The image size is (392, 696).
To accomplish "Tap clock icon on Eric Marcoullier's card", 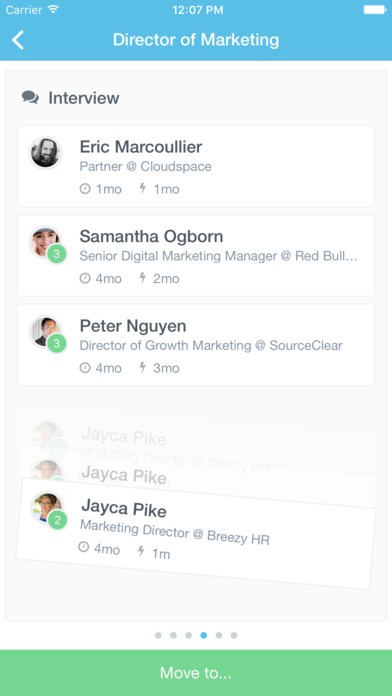I will [x=85, y=189].
